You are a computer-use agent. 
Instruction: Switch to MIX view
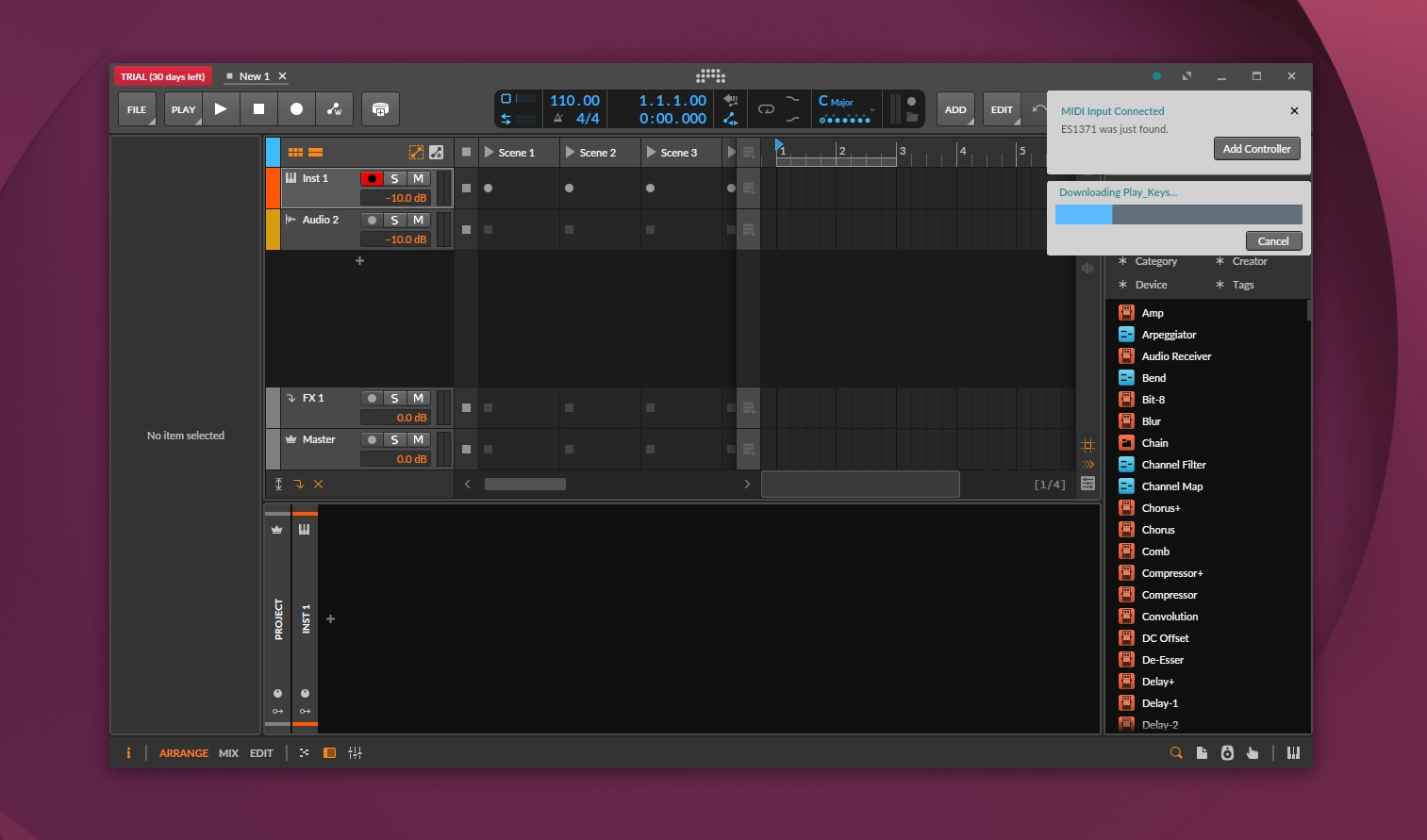coord(228,753)
